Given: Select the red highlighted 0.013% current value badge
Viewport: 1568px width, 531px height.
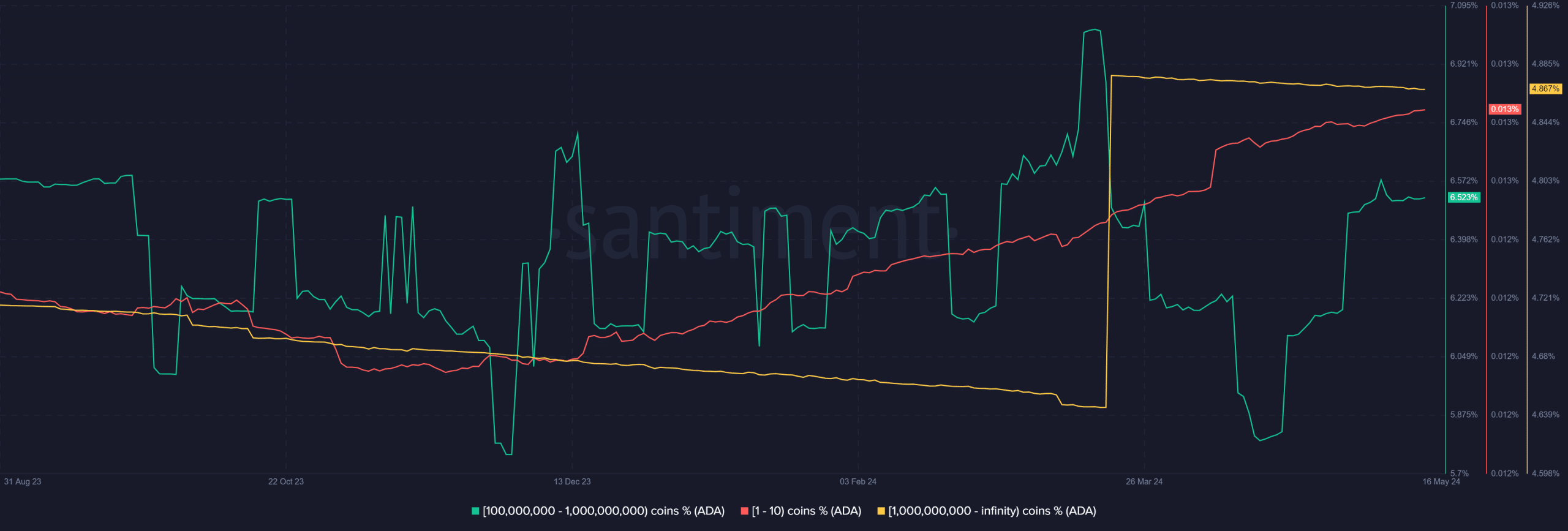Looking at the screenshot, I should click(1504, 109).
